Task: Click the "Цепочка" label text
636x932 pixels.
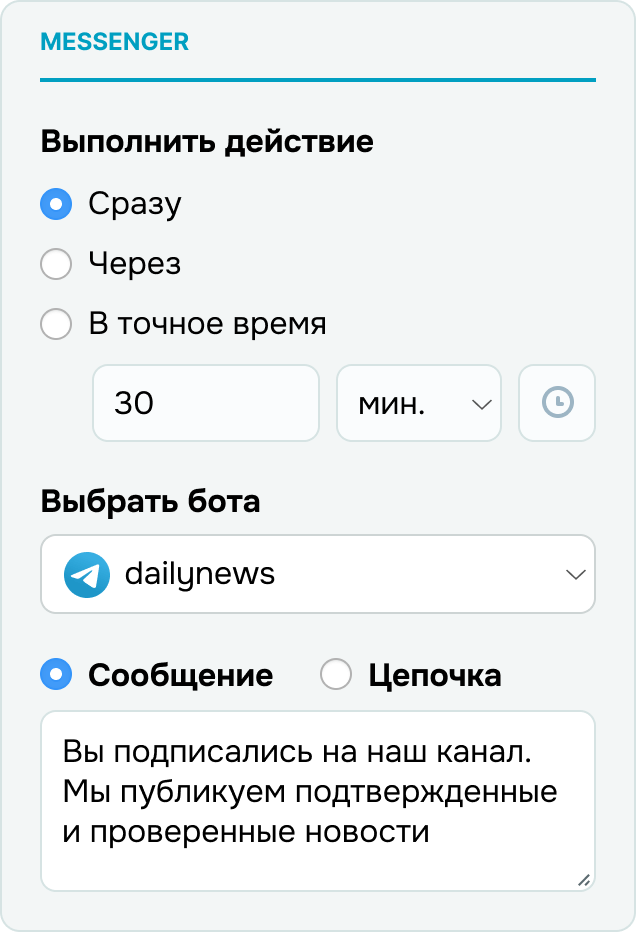Action: (x=435, y=676)
